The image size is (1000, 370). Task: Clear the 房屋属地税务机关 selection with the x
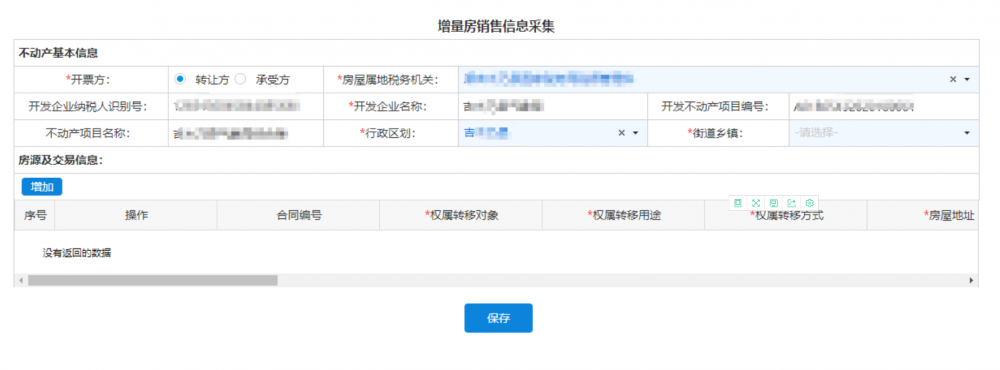tap(953, 80)
